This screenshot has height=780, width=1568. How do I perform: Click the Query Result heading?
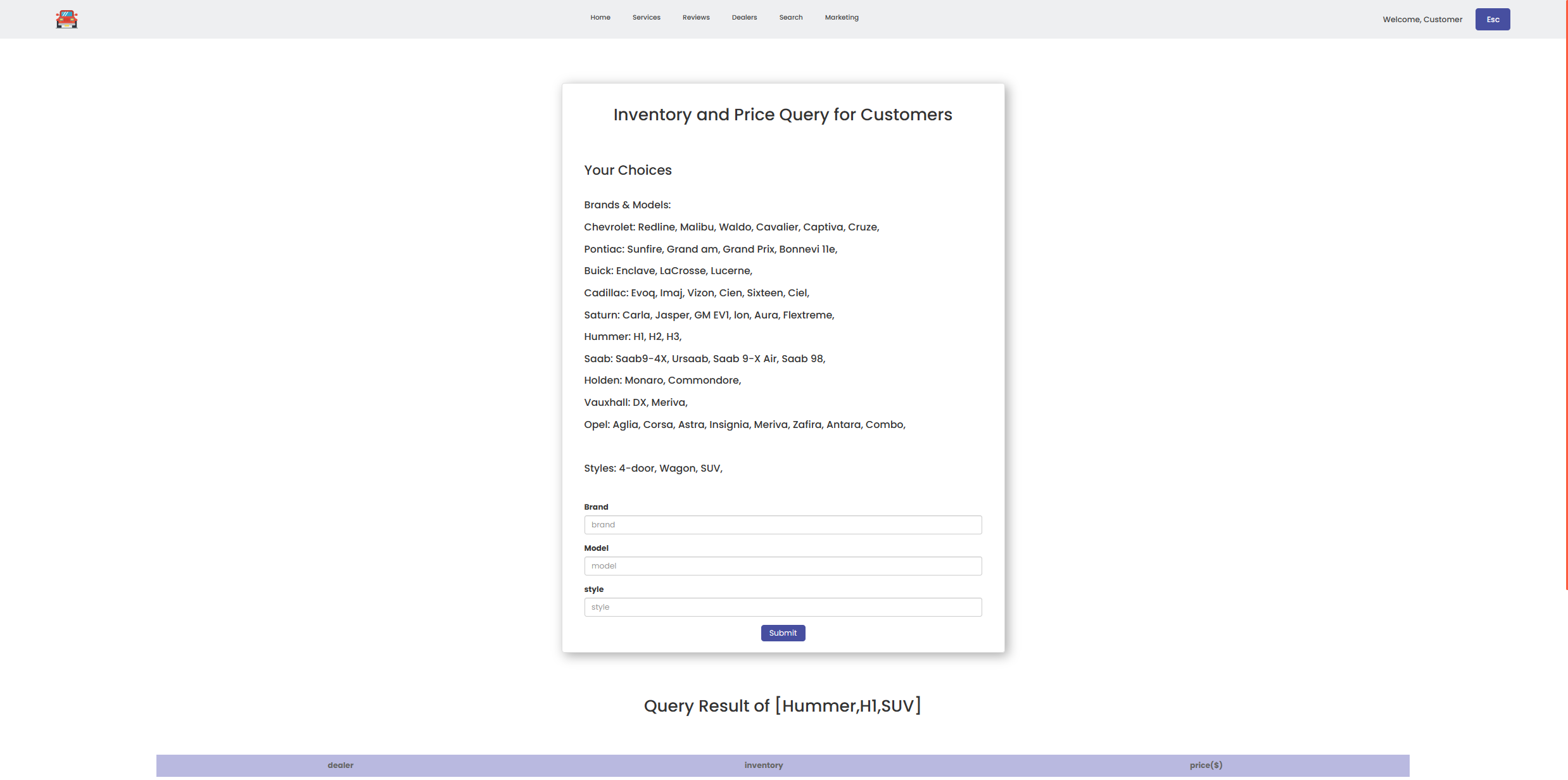click(782, 706)
